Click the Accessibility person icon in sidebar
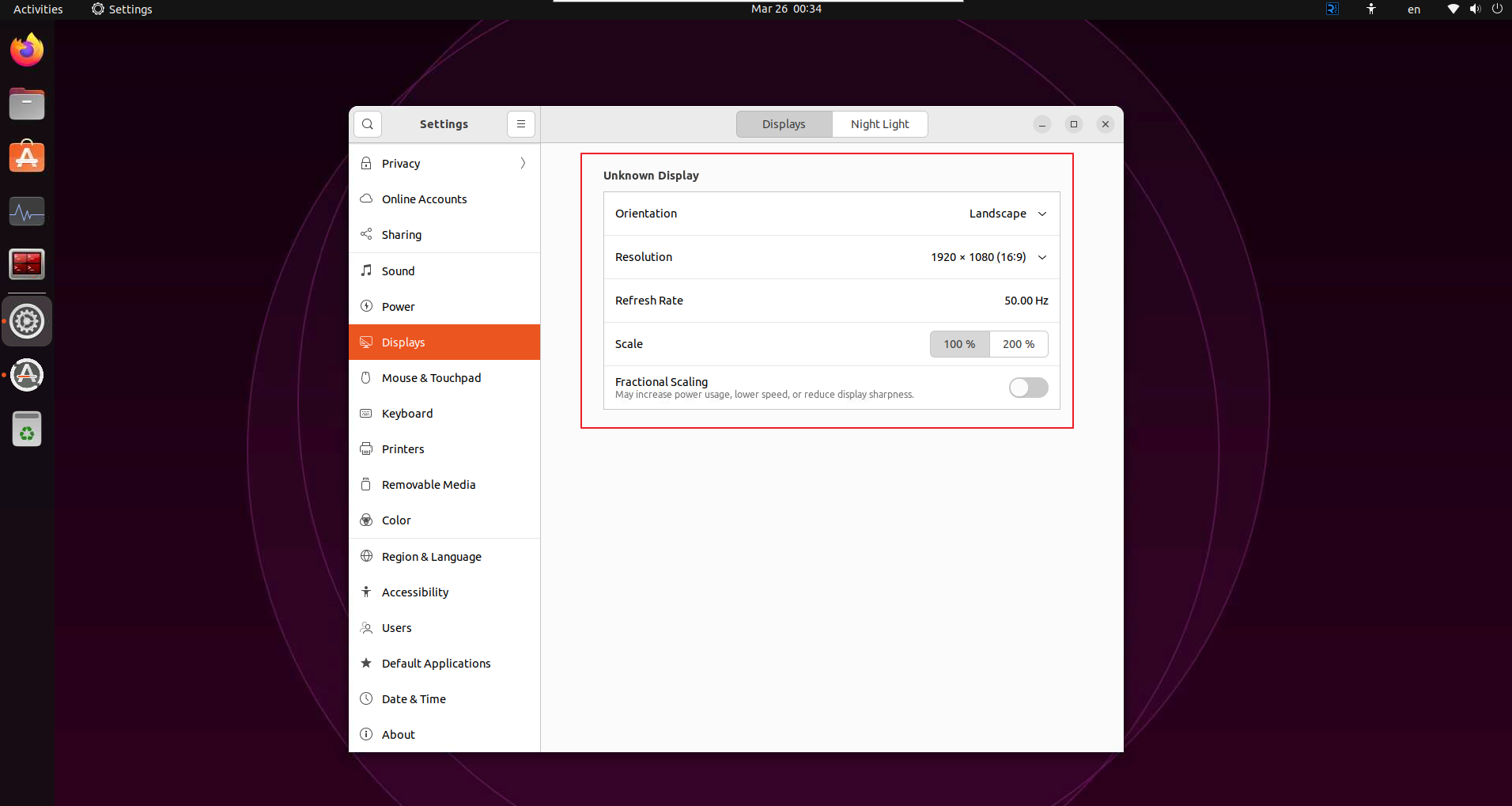This screenshot has height=806, width=1512. [x=366, y=592]
